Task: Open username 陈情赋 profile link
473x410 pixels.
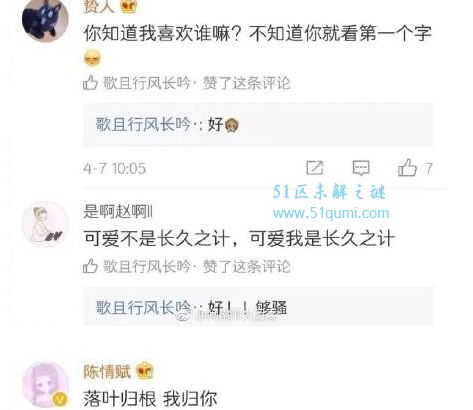Action: (x=107, y=371)
